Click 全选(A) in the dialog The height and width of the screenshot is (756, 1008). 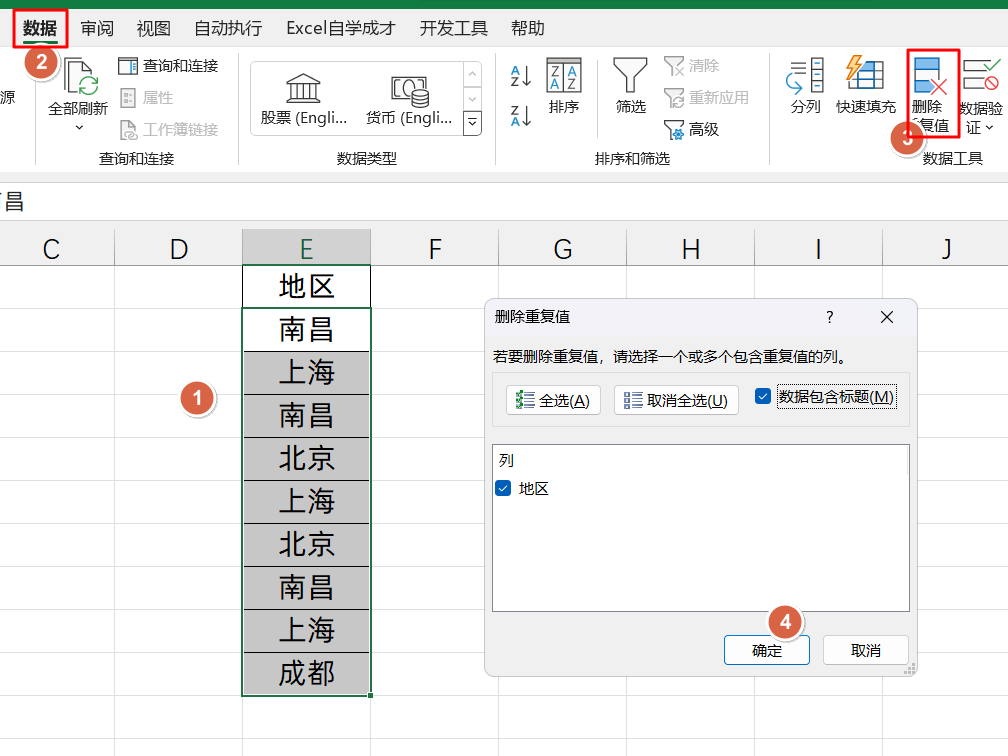(x=553, y=400)
